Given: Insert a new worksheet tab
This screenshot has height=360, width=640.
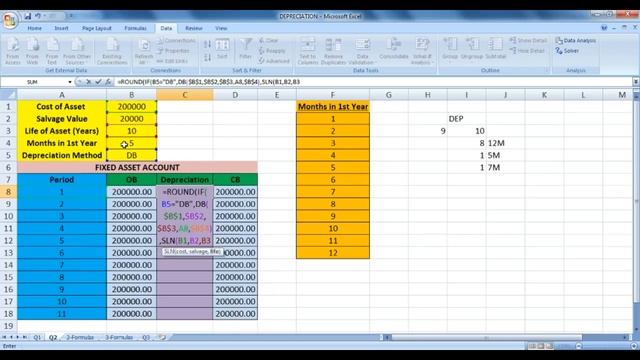Looking at the screenshot, I should [162, 338].
